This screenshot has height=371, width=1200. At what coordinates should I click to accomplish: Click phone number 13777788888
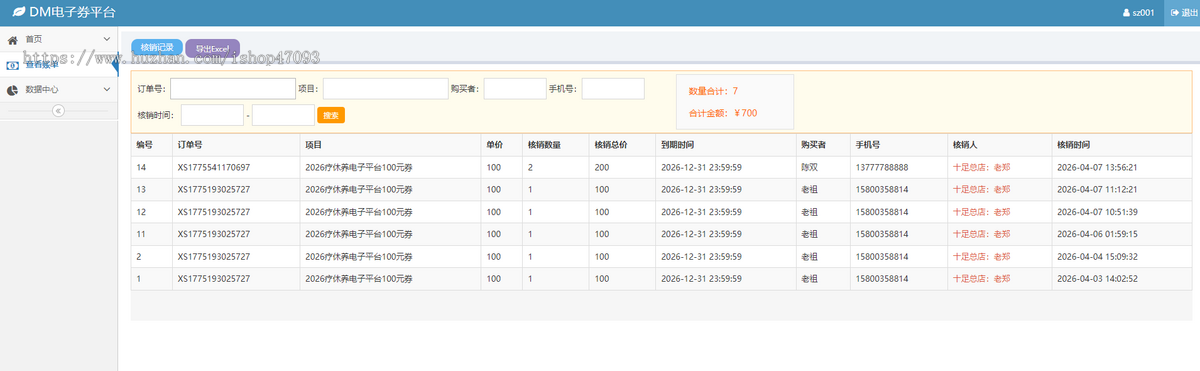point(882,167)
